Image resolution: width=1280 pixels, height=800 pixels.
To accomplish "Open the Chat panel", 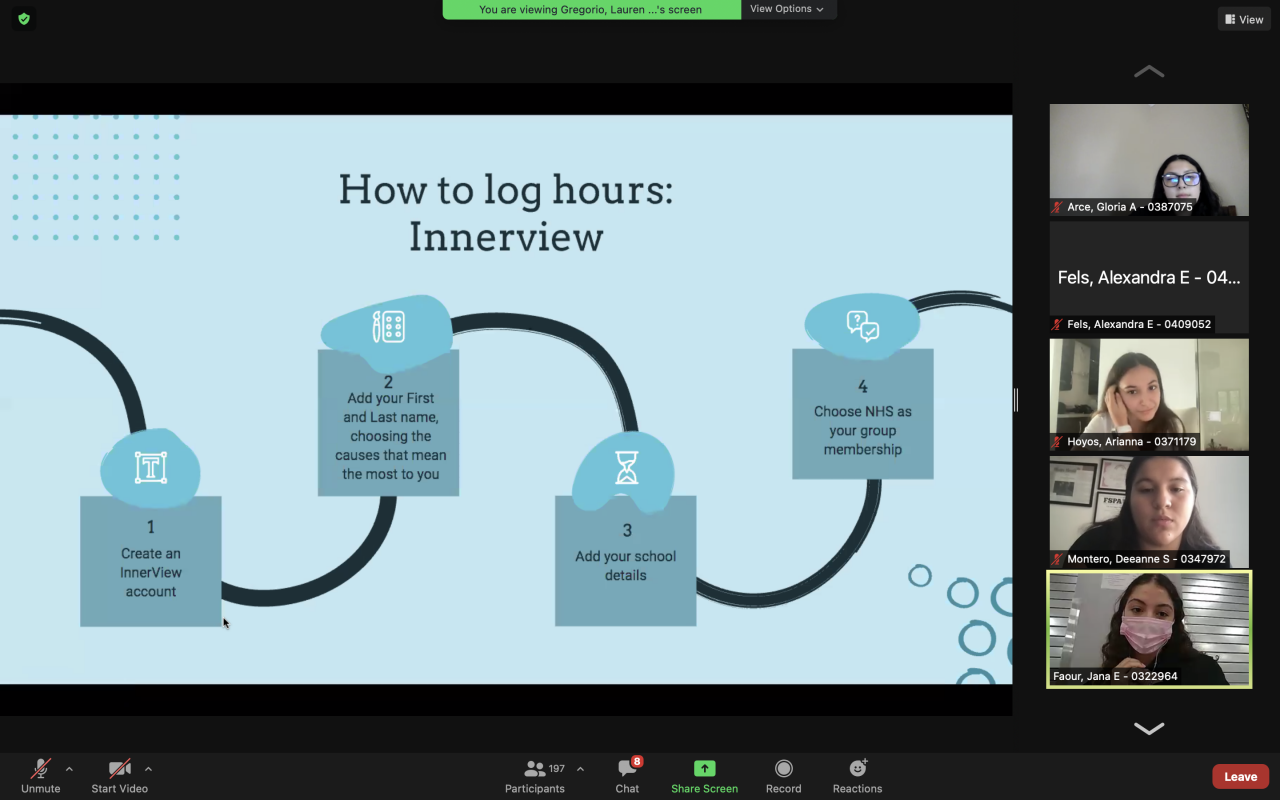I will point(628,776).
